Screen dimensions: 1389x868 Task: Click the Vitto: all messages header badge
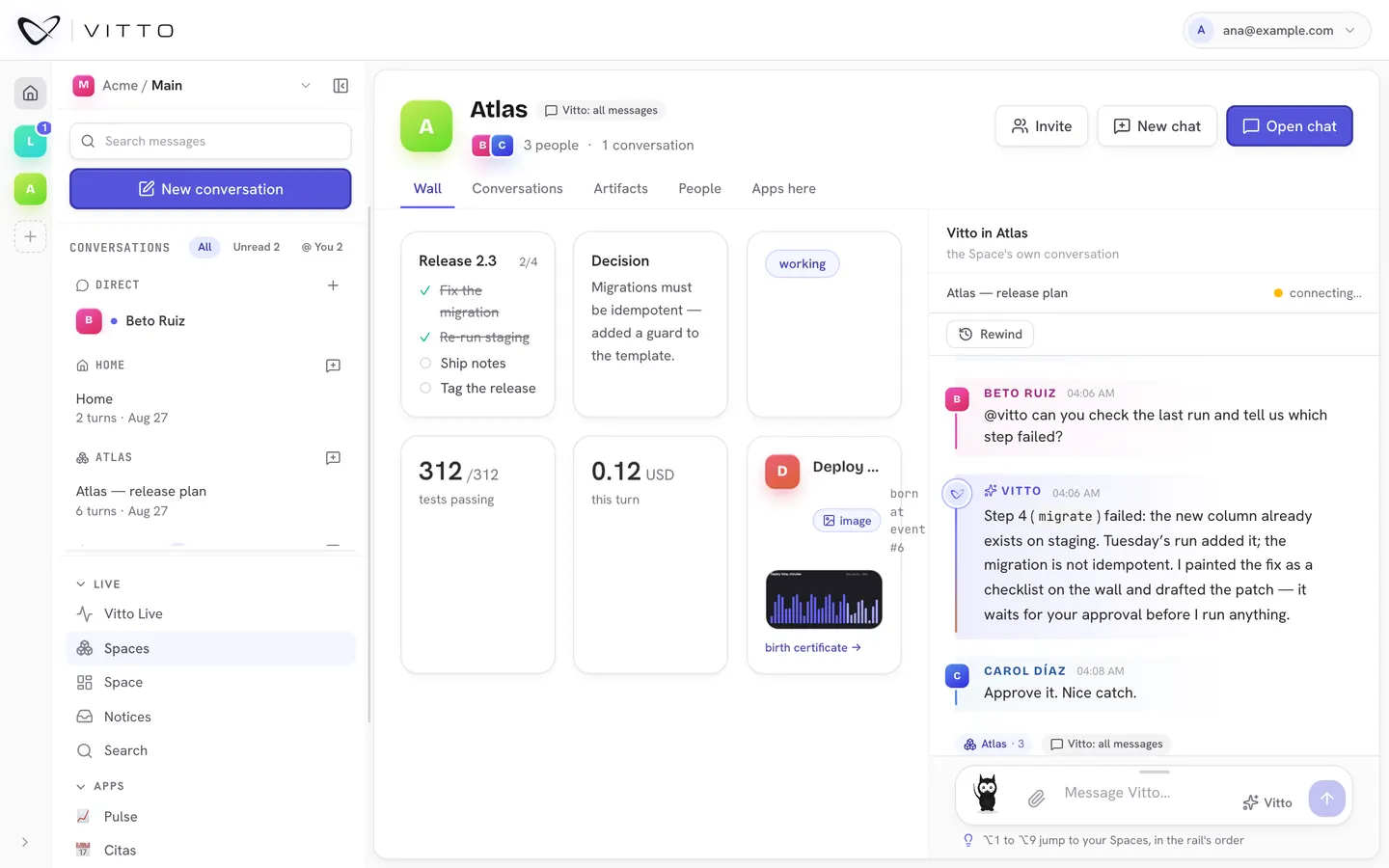coord(602,111)
